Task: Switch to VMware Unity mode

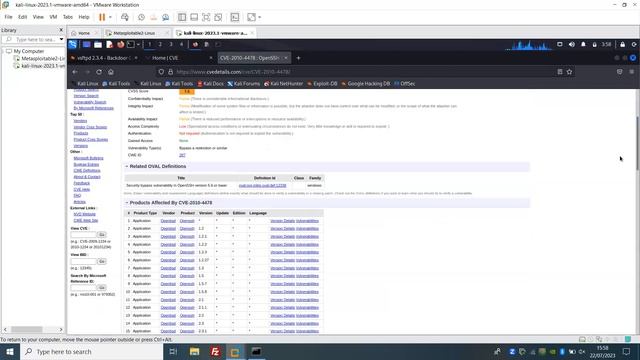Action: pos(218,17)
